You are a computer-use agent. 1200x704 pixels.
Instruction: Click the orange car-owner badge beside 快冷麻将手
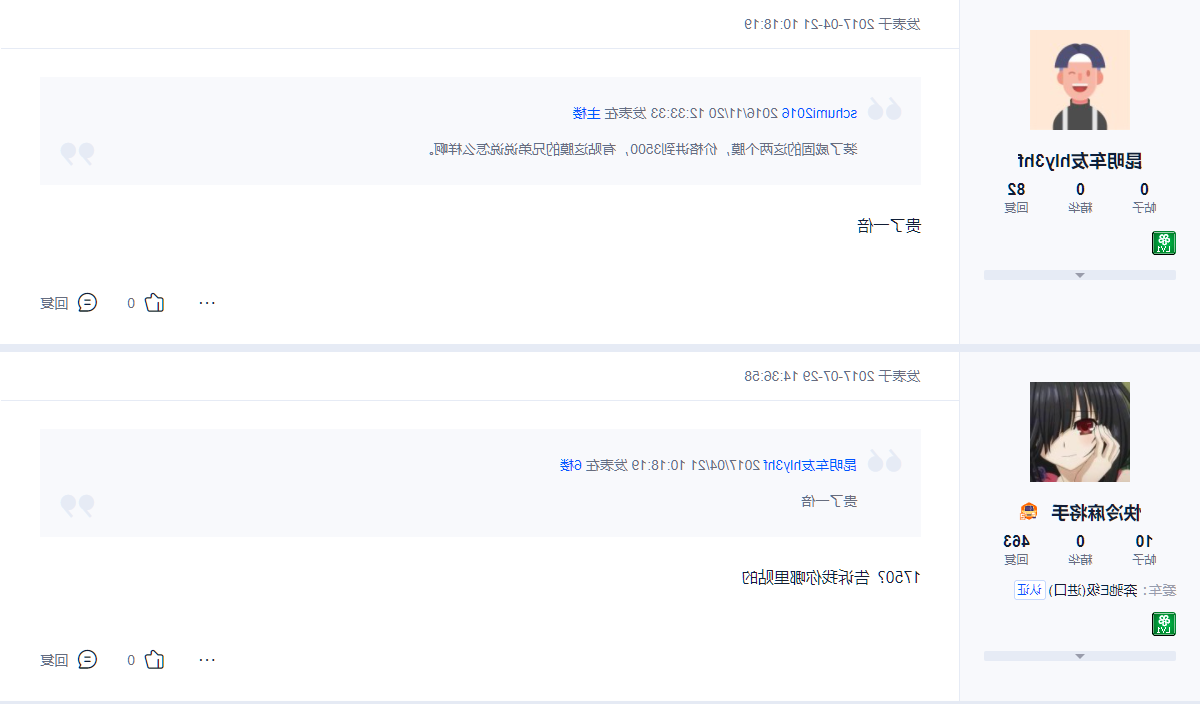pyautogui.click(x=1028, y=512)
